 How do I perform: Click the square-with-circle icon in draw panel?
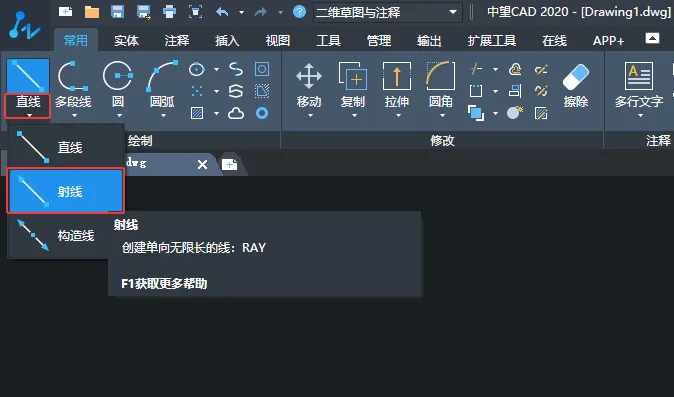[x=262, y=69]
